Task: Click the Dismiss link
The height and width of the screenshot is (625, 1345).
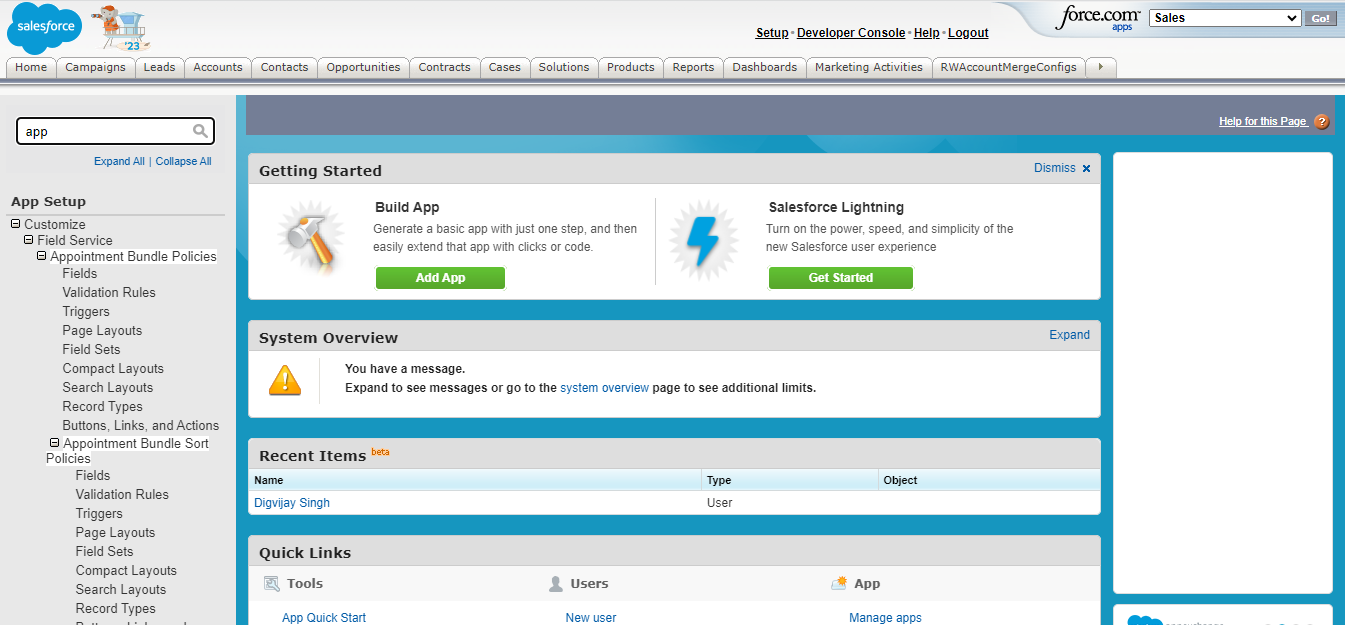Action: (1055, 168)
